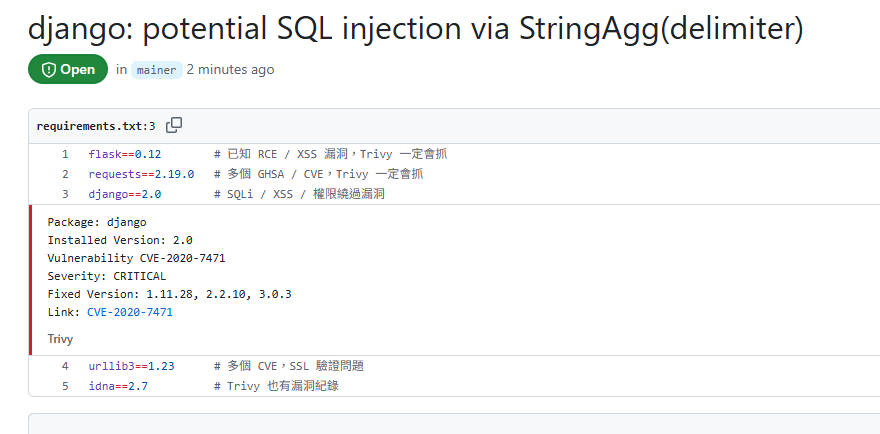Screen dimensions: 880x434
Task: Select line number 5 in the code
Action: click(x=65, y=385)
